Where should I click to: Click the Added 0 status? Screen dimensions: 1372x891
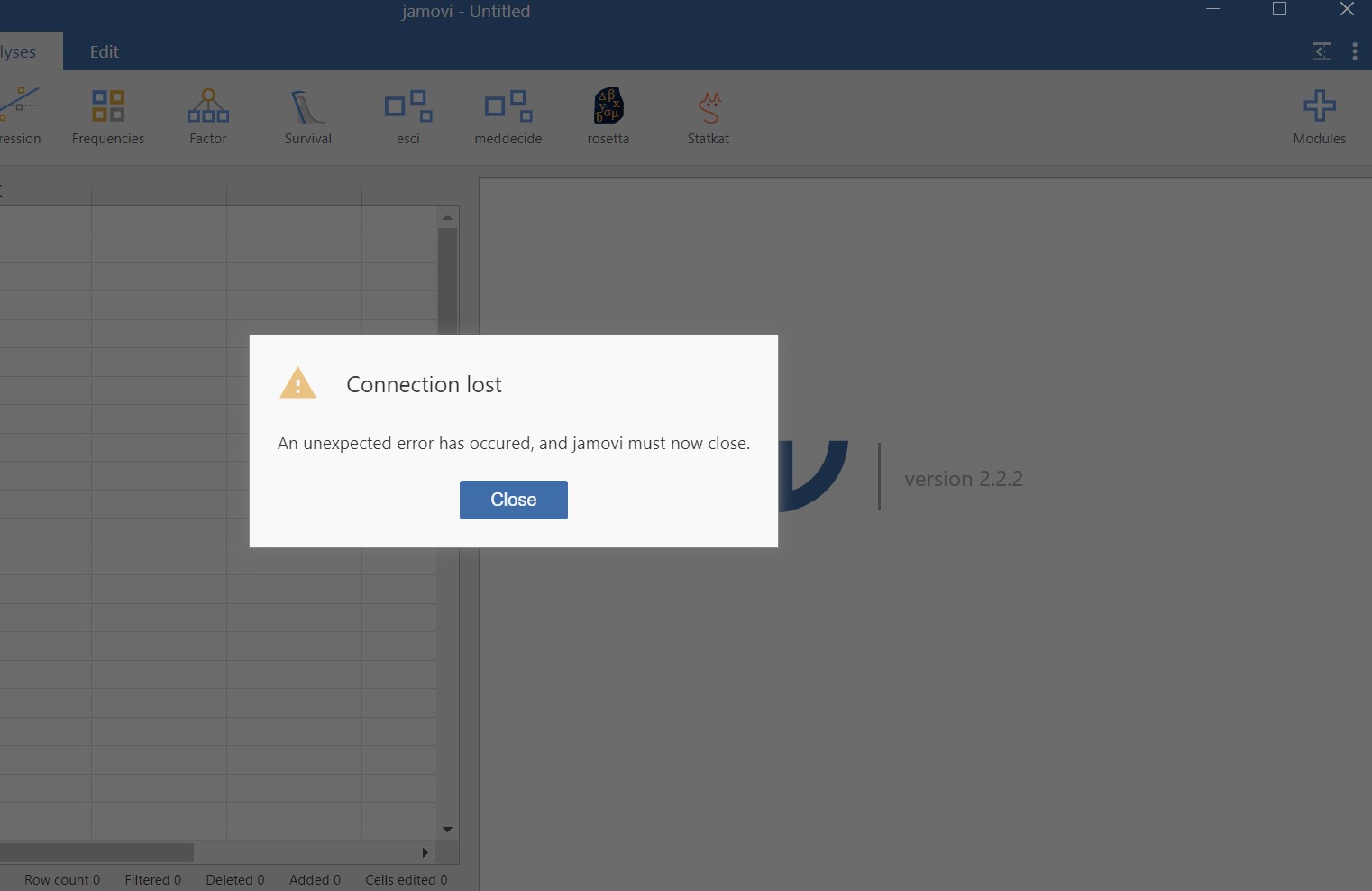click(x=316, y=880)
